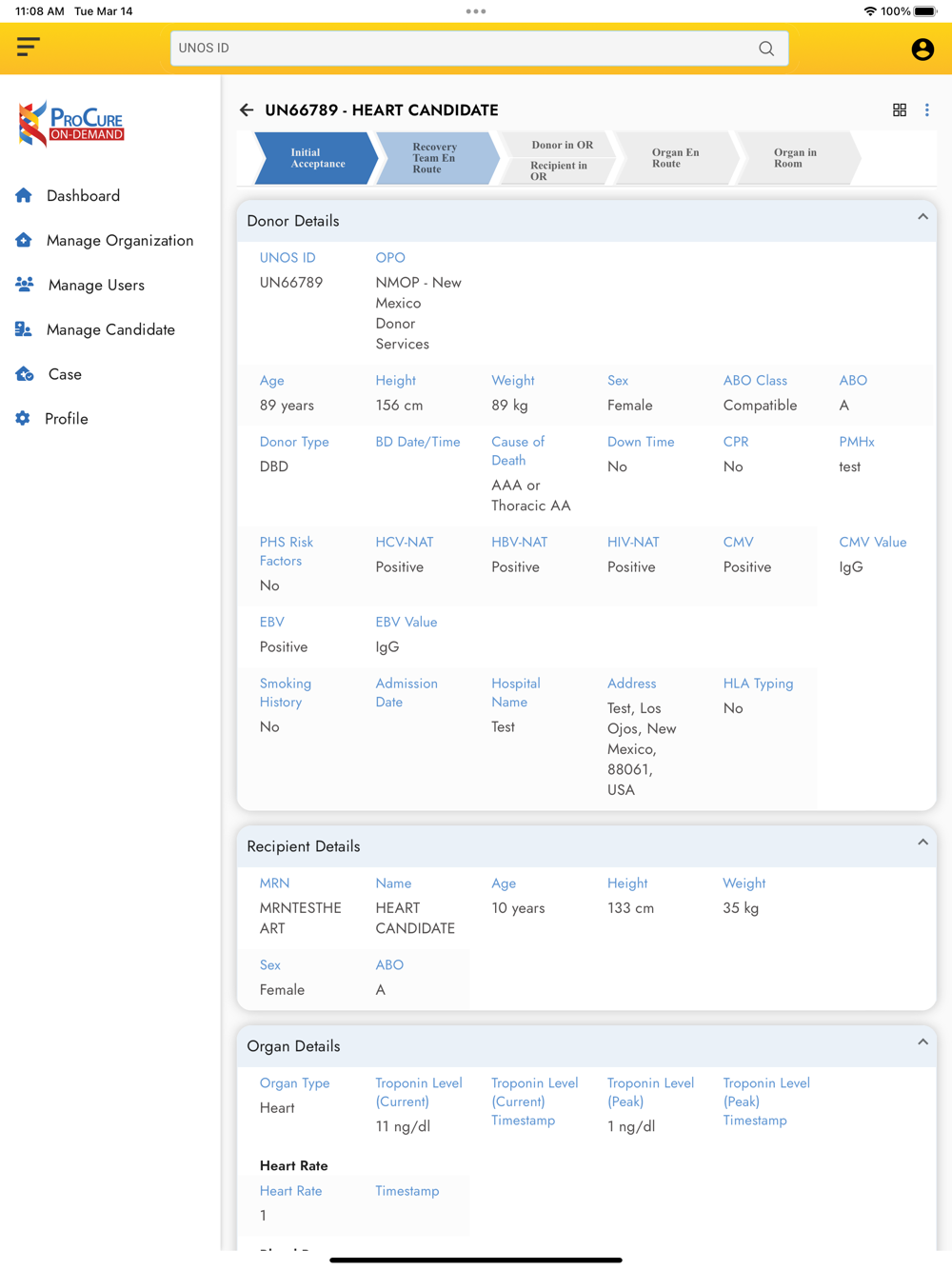Click the recipient height 133 cm
952x1270 pixels.
click(x=630, y=908)
